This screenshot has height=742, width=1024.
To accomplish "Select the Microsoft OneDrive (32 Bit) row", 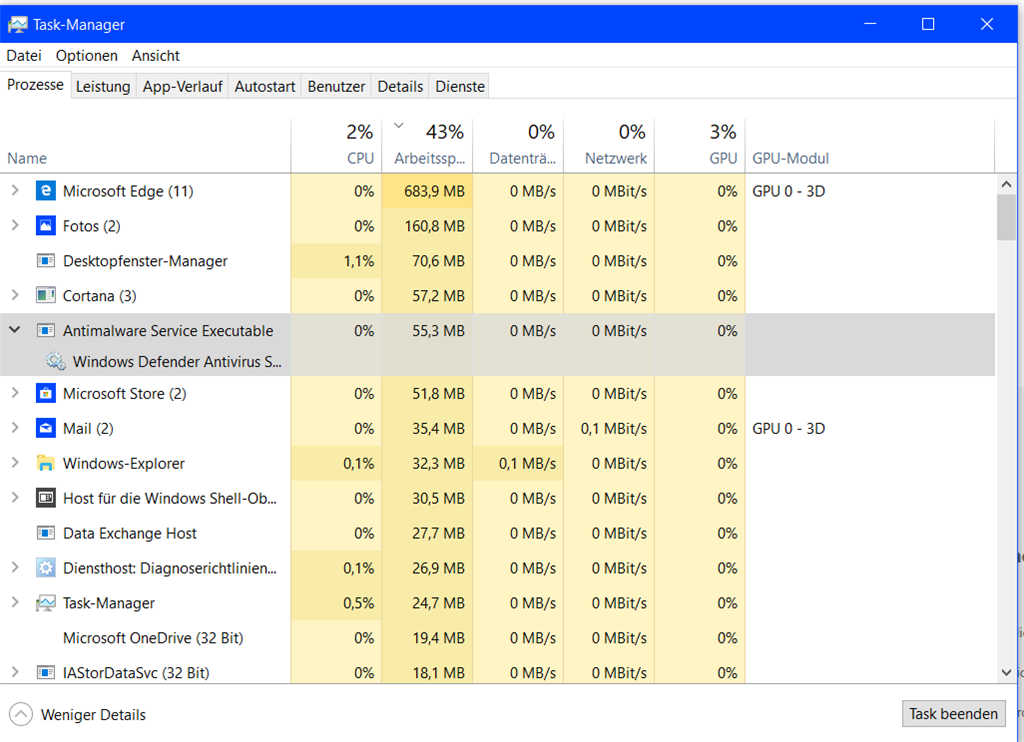I will [x=498, y=637].
